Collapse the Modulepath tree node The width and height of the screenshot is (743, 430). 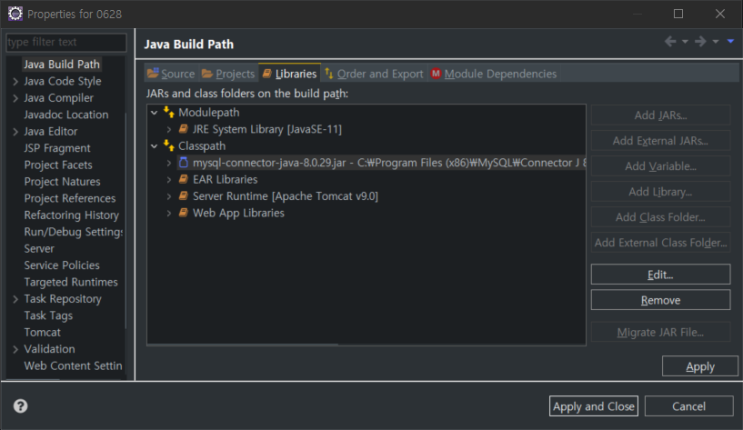point(154,113)
